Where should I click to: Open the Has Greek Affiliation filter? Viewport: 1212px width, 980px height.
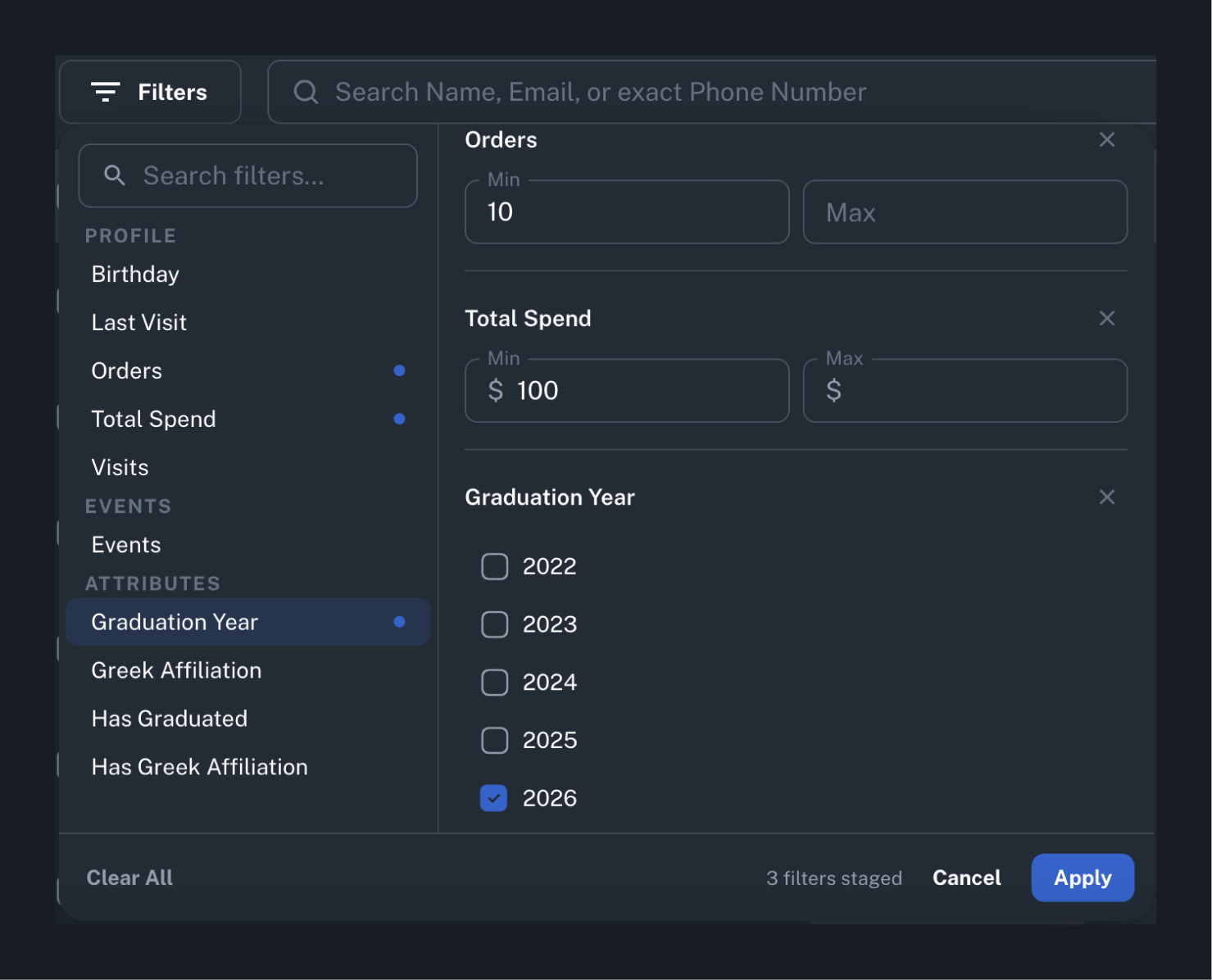(x=247, y=767)
